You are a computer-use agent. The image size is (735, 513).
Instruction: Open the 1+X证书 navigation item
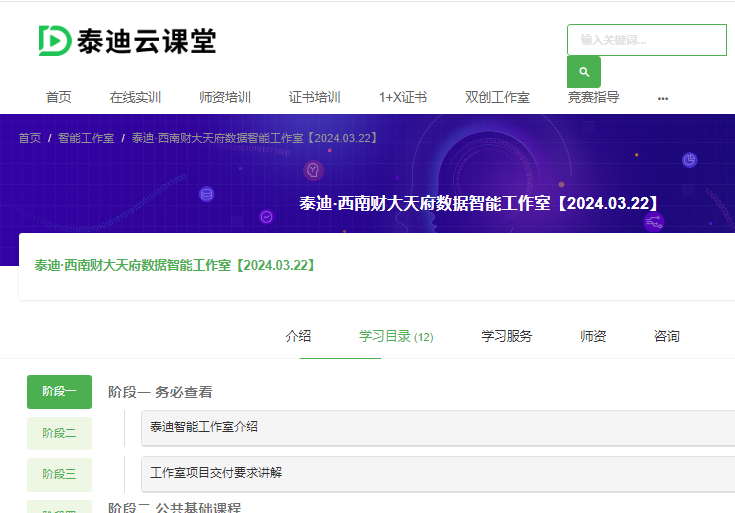pyautogui.click(x=403, y=97)
